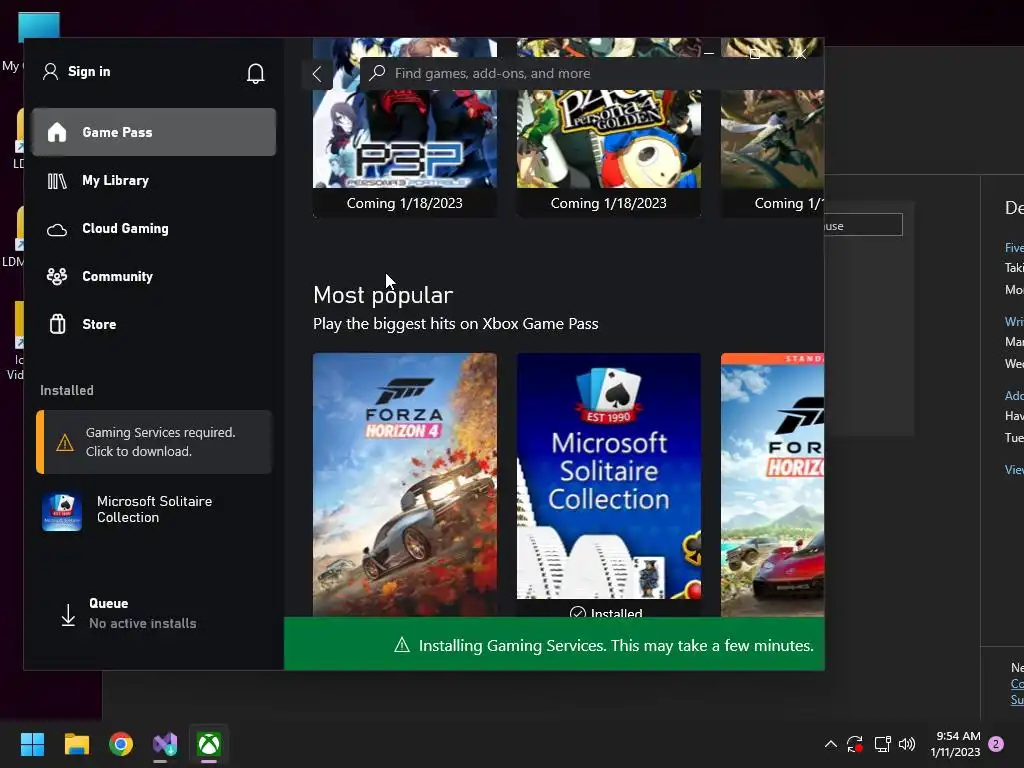Open the Queue panel
Viewport: 1024px width, 768px height.
(154, 613)
